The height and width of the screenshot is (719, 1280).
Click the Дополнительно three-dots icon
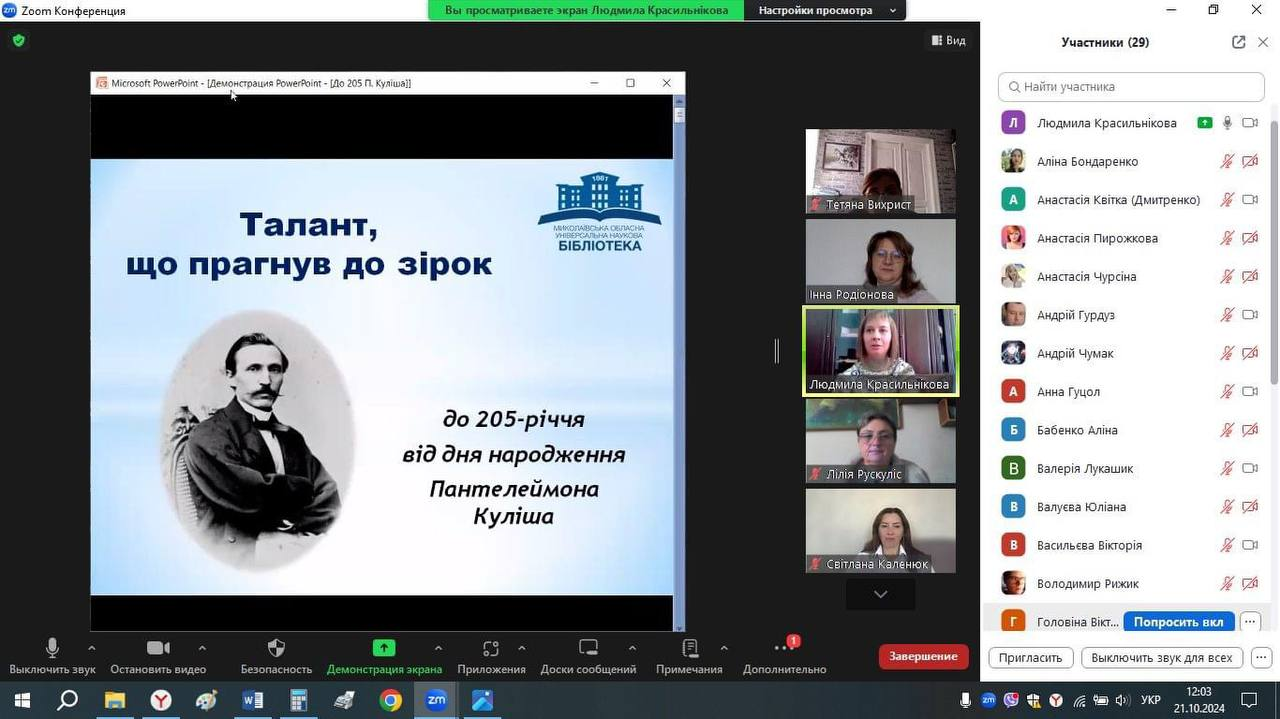784,649
